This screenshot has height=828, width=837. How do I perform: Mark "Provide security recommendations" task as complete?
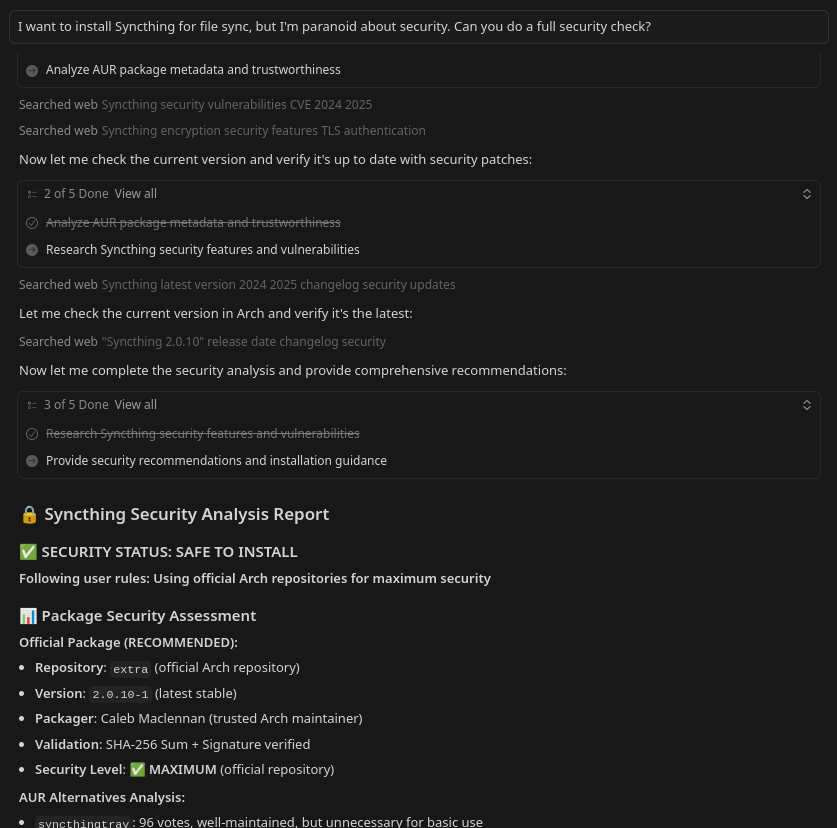pos(32,460)
